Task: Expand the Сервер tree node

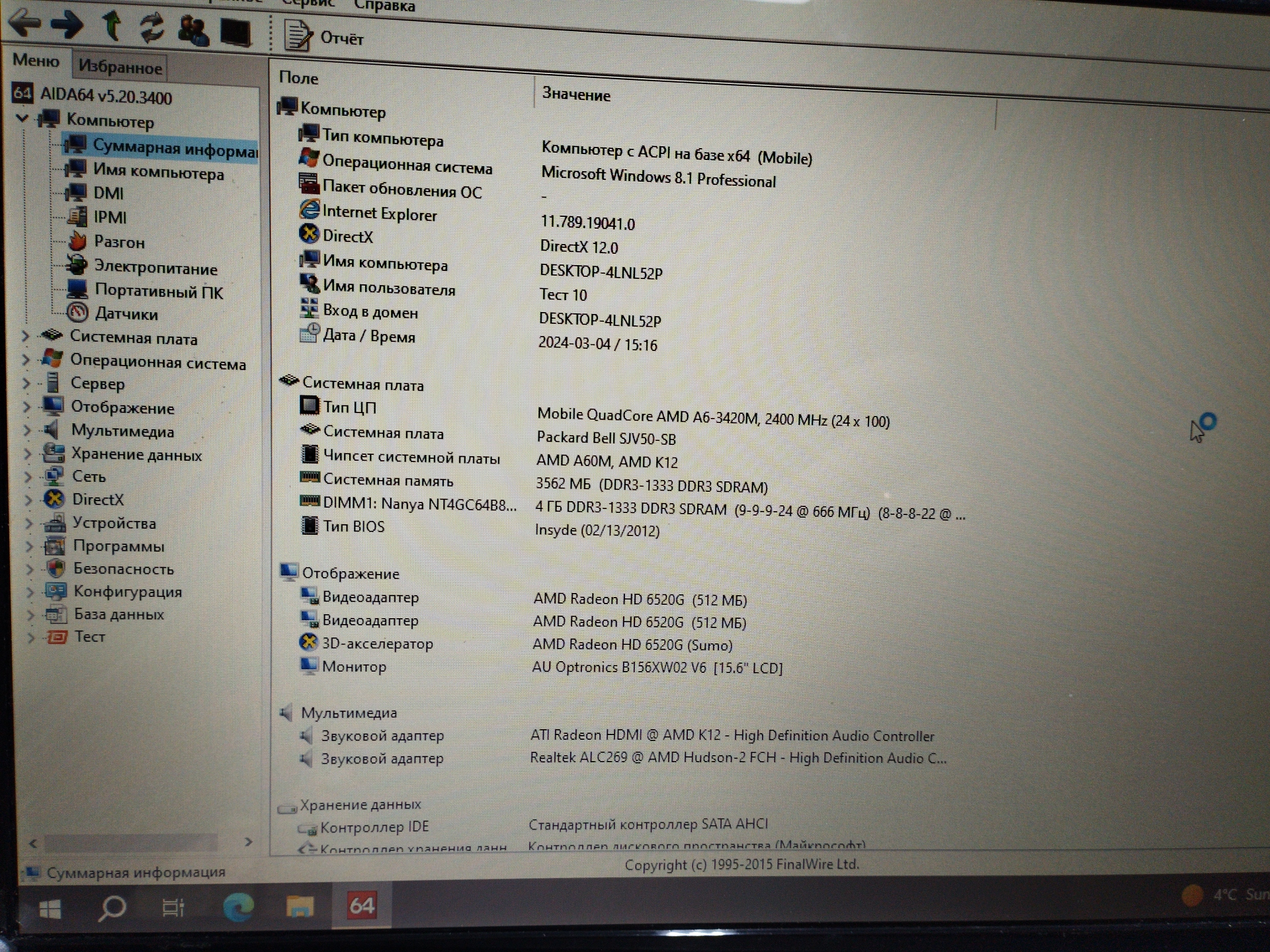Action: click(26, 383)
